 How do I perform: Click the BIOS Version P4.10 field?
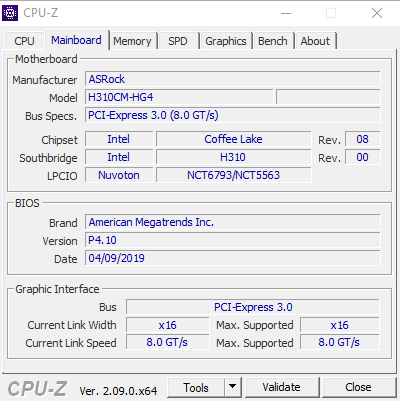point(233,240)
